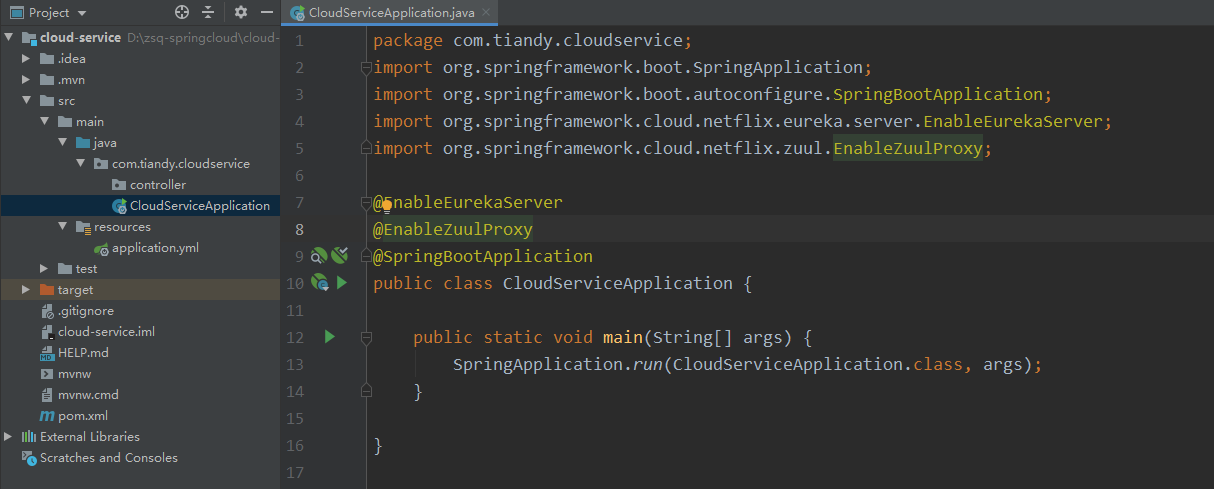The image size is (1214, 489).
Task: Click the Locate/Scroll from Source target icon
Action: click(182, 13)
